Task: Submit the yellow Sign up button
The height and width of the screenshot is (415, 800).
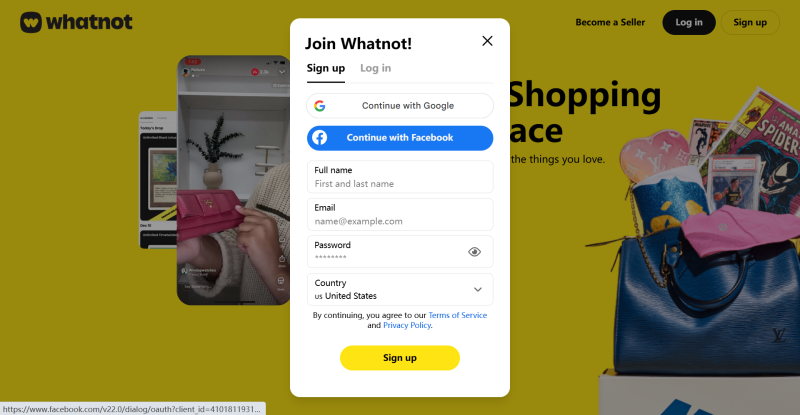Action: pos(400,358)
